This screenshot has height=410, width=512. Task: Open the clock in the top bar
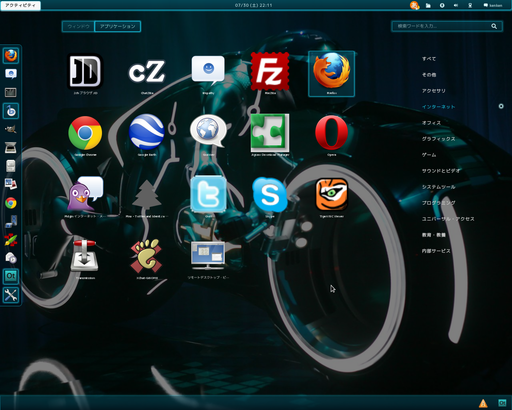click(x=253, y=5)
